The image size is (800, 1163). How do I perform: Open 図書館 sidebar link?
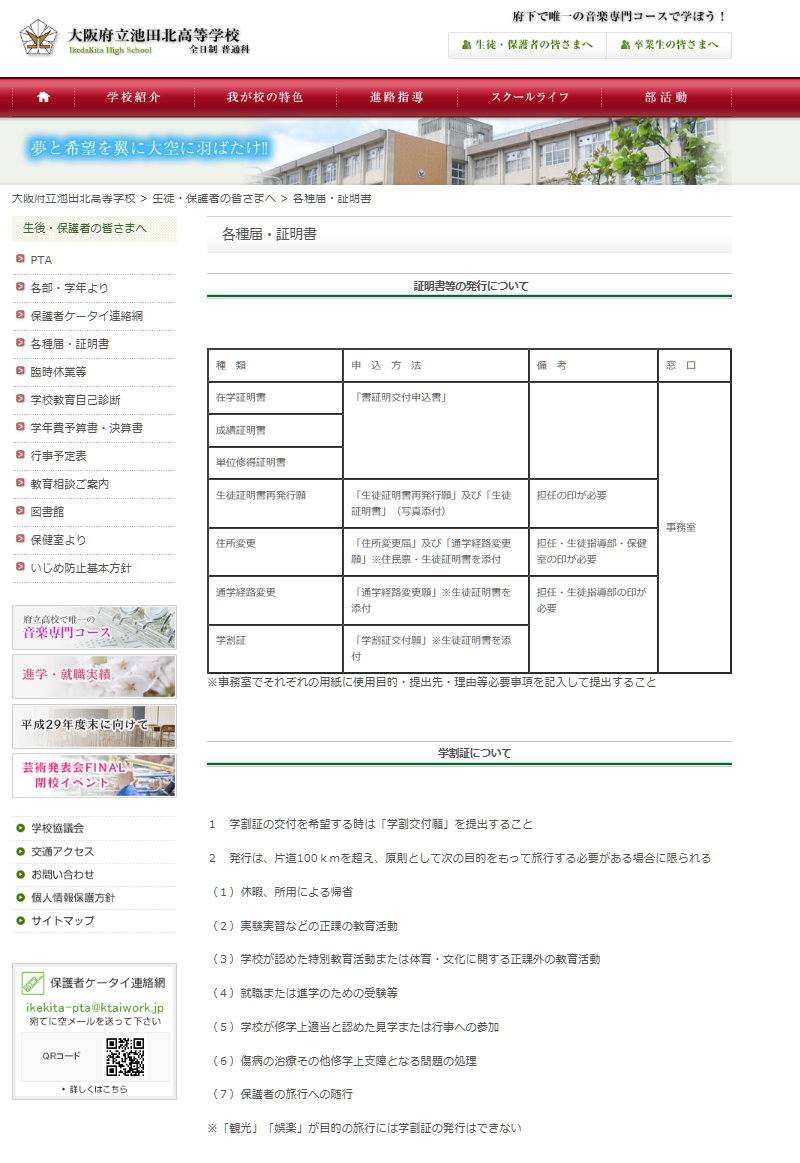[47, 512]
